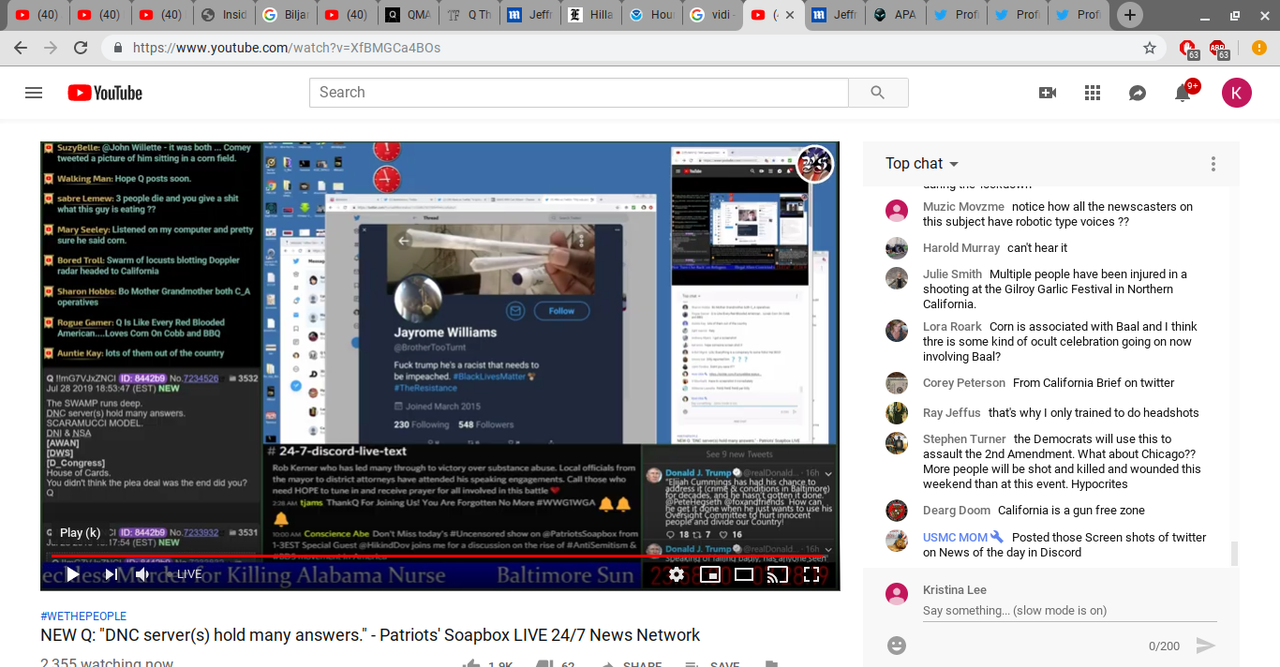Click the LIVE indicator in the player
The image size is (1280, 667).
click(x=189, y=574)
